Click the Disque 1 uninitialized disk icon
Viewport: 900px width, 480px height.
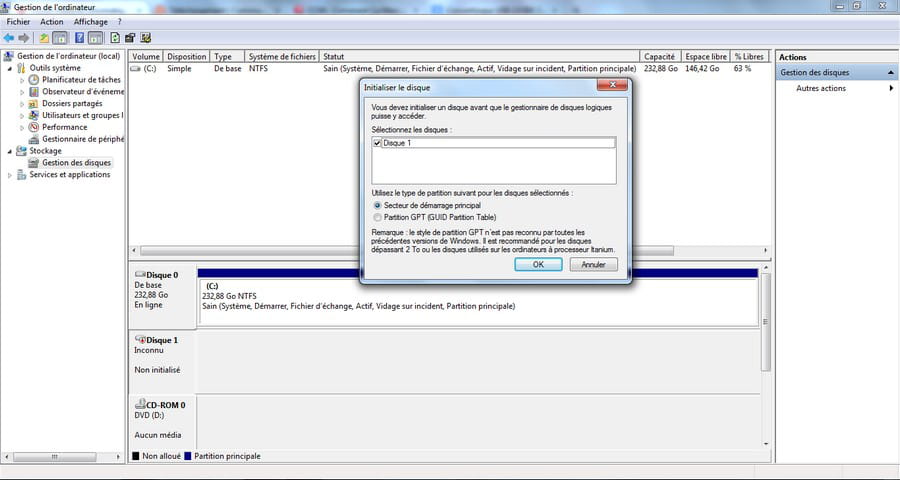[140, 339]
